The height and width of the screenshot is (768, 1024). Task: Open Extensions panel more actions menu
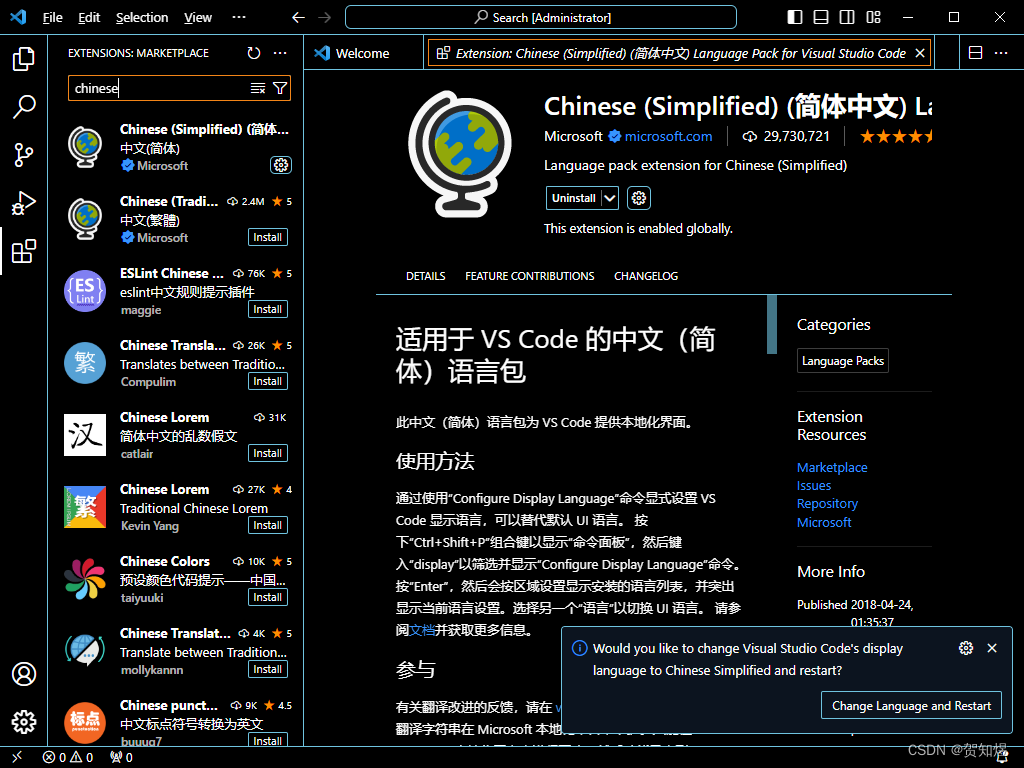pos(280,53)
